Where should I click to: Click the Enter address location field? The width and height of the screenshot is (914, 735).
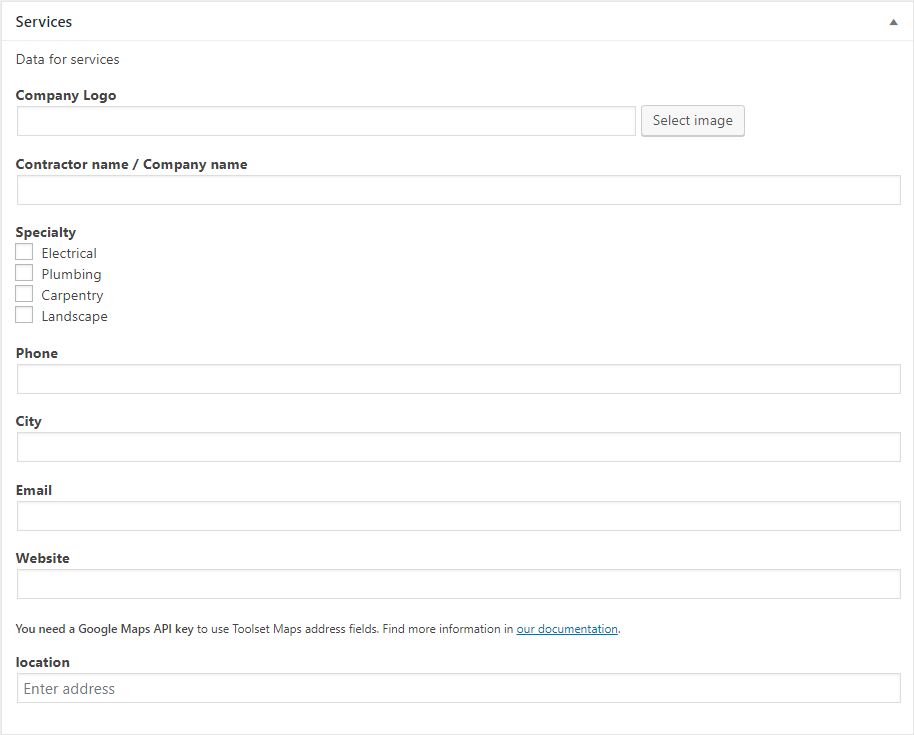point(458,688)
